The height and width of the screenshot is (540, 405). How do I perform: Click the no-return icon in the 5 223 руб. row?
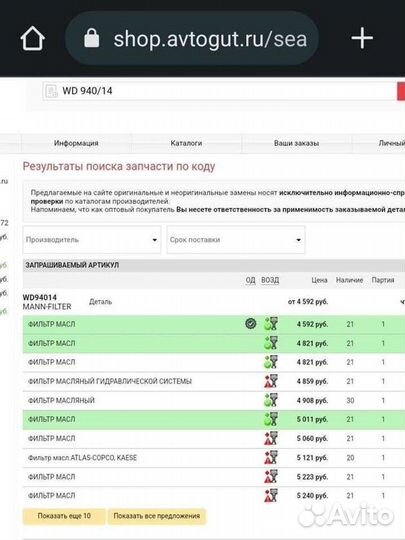(271, 477)
